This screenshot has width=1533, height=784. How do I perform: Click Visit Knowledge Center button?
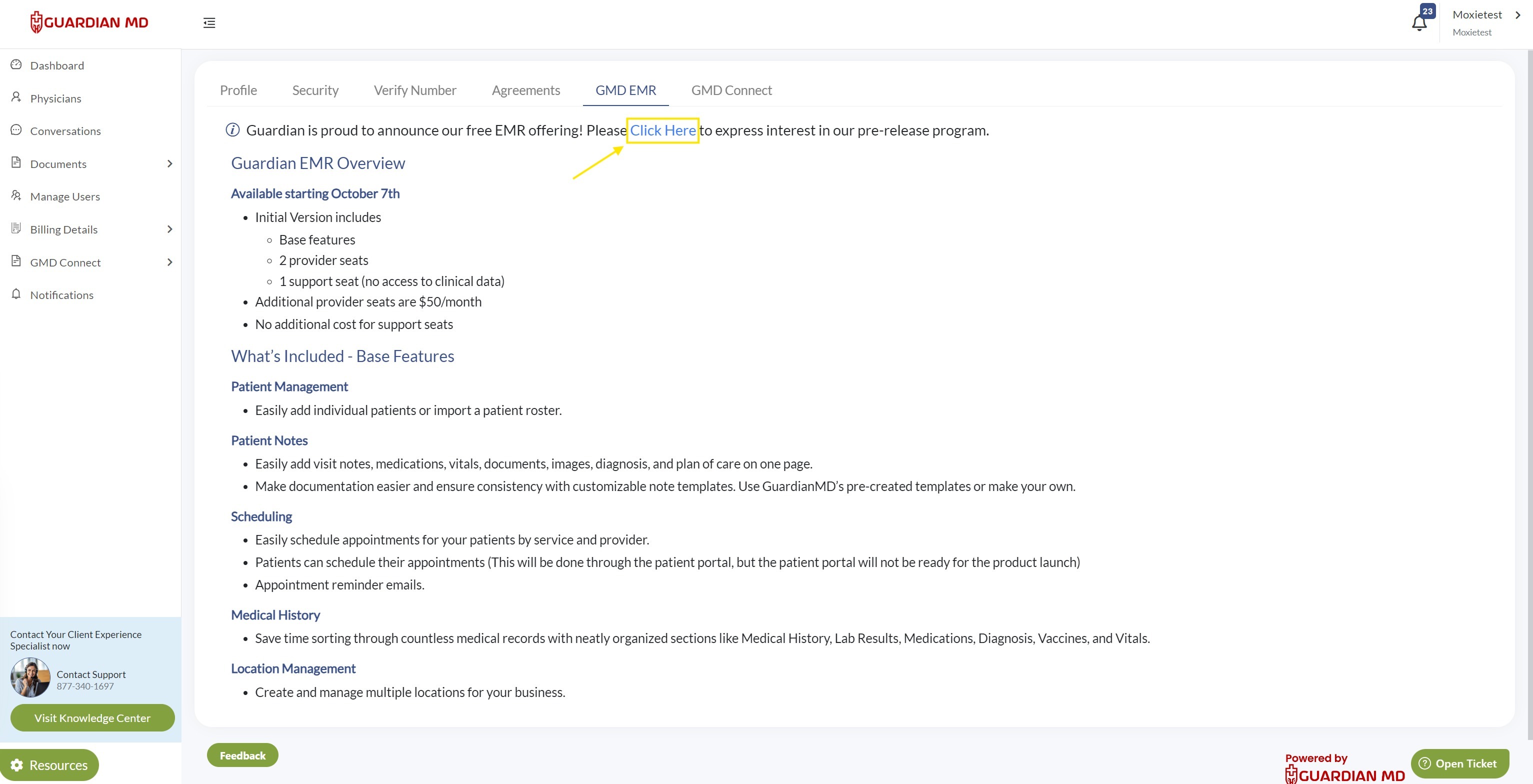click(x=92, y=718)
